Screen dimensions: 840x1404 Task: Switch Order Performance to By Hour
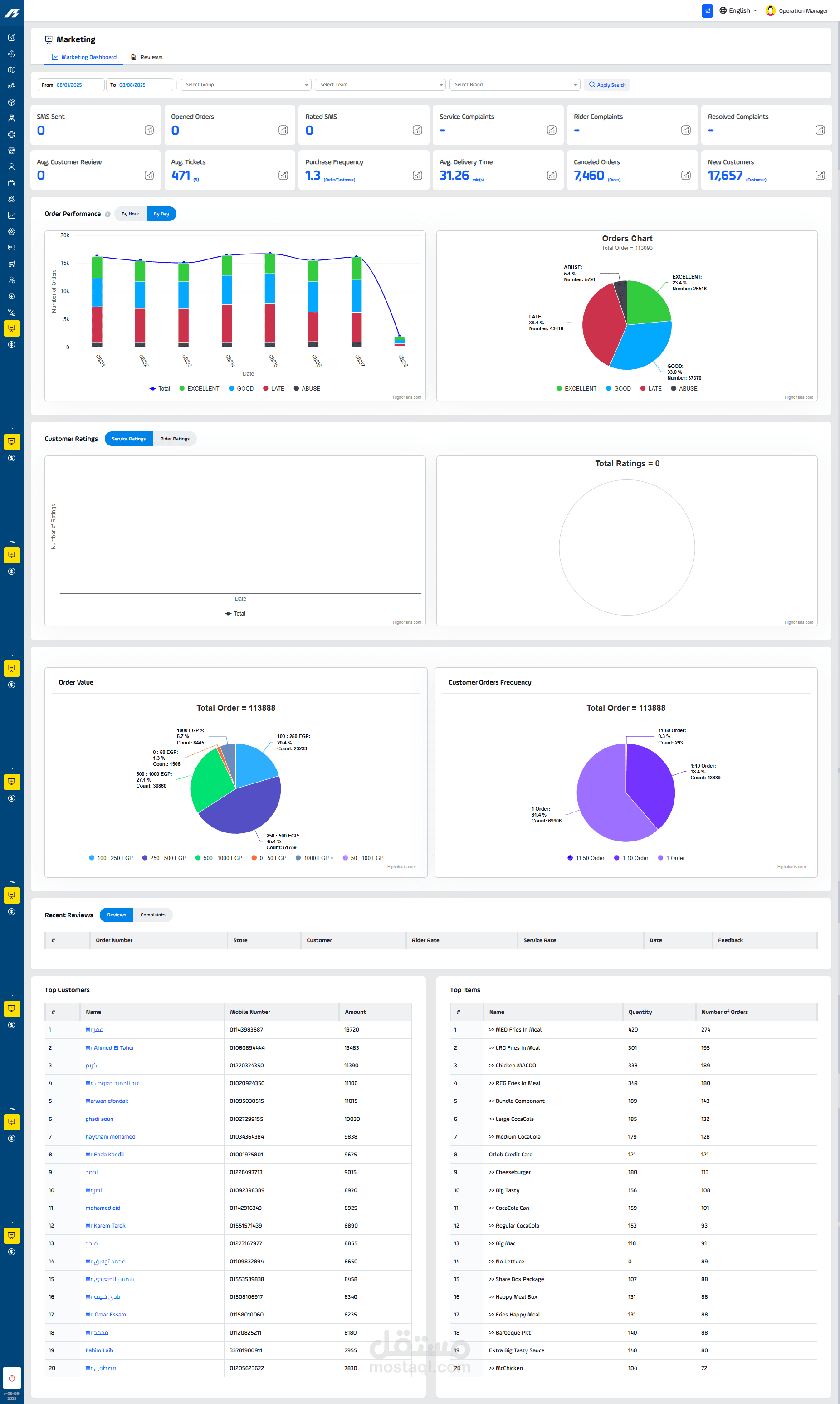click(x=130, y=214)
